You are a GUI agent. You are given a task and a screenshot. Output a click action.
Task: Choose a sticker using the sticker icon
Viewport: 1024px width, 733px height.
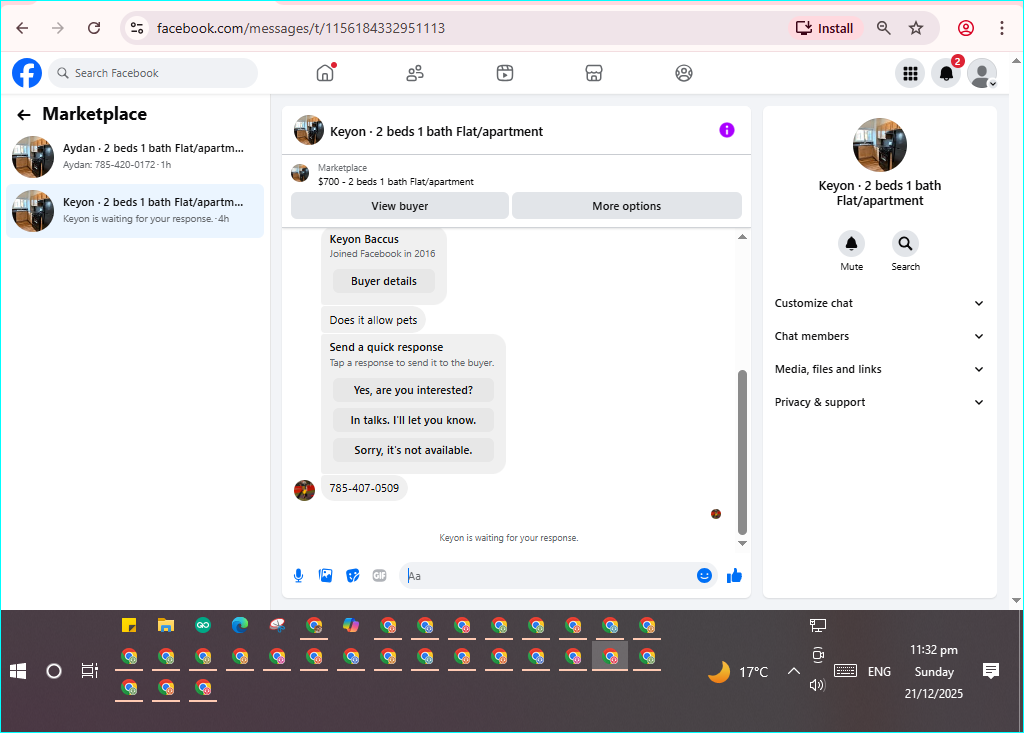pyautogui.click(x=353, y=576)
